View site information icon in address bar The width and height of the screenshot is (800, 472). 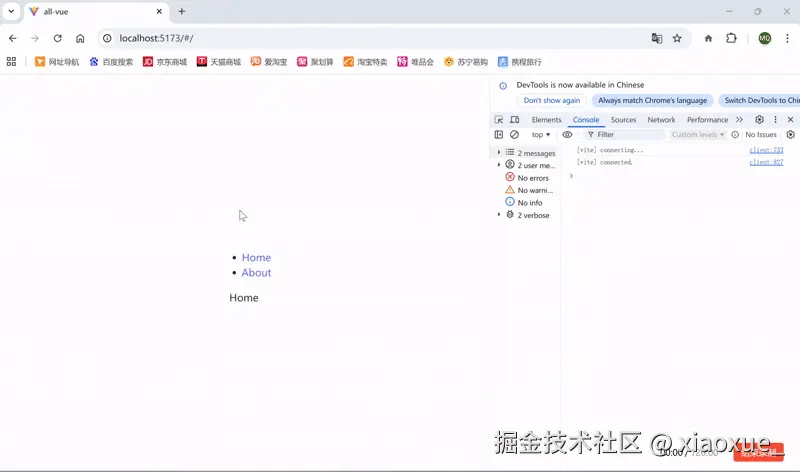point(107,38)
